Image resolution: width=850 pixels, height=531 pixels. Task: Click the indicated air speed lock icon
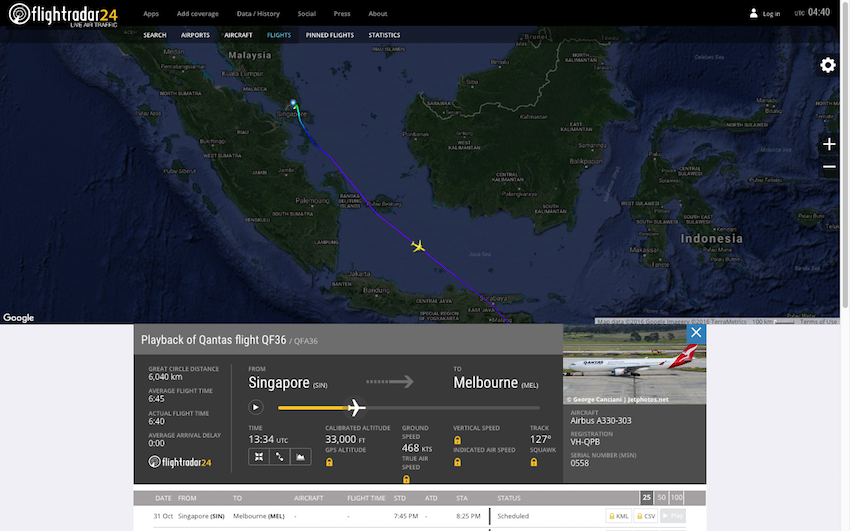458,462
